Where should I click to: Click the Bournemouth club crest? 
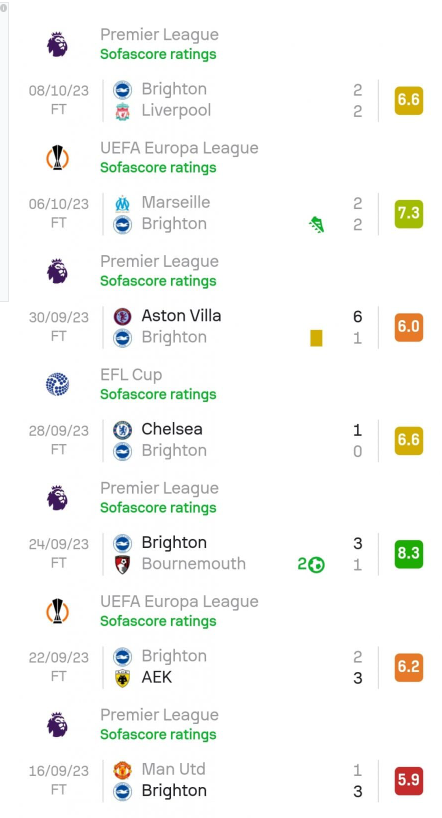pyautogui.click(x=123, y=564)
